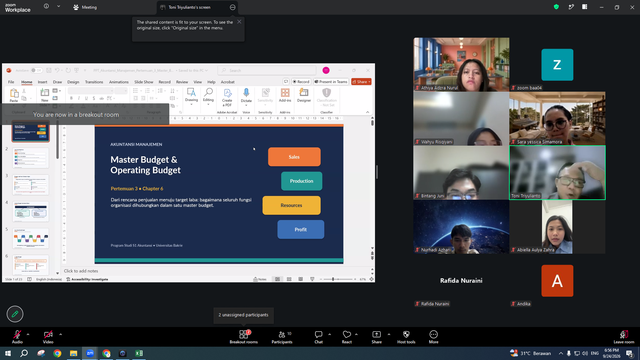
Task: Click the PowerPoint Search box
Action: pos(267,71)
